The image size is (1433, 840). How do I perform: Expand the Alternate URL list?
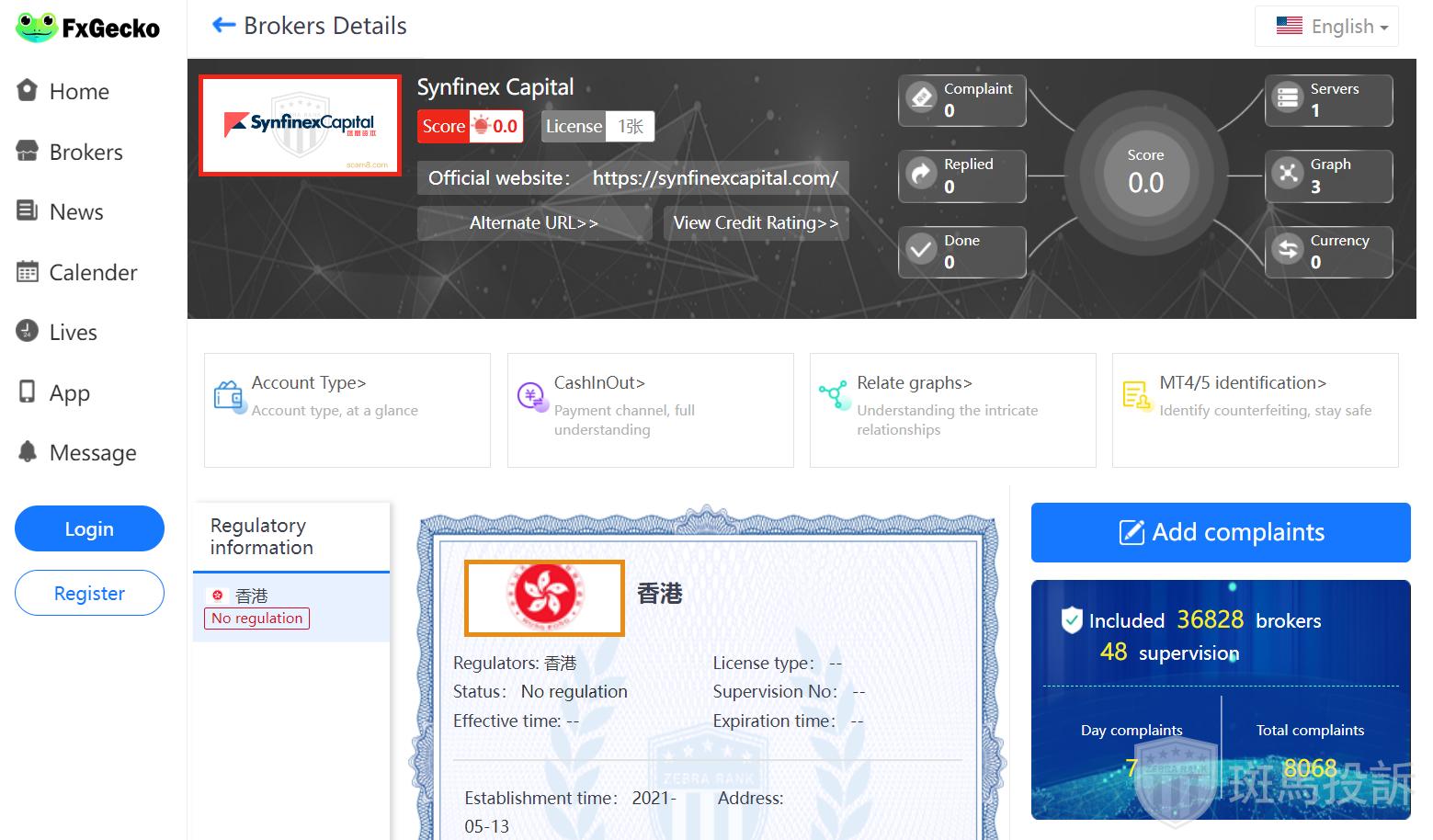[534, 223]
